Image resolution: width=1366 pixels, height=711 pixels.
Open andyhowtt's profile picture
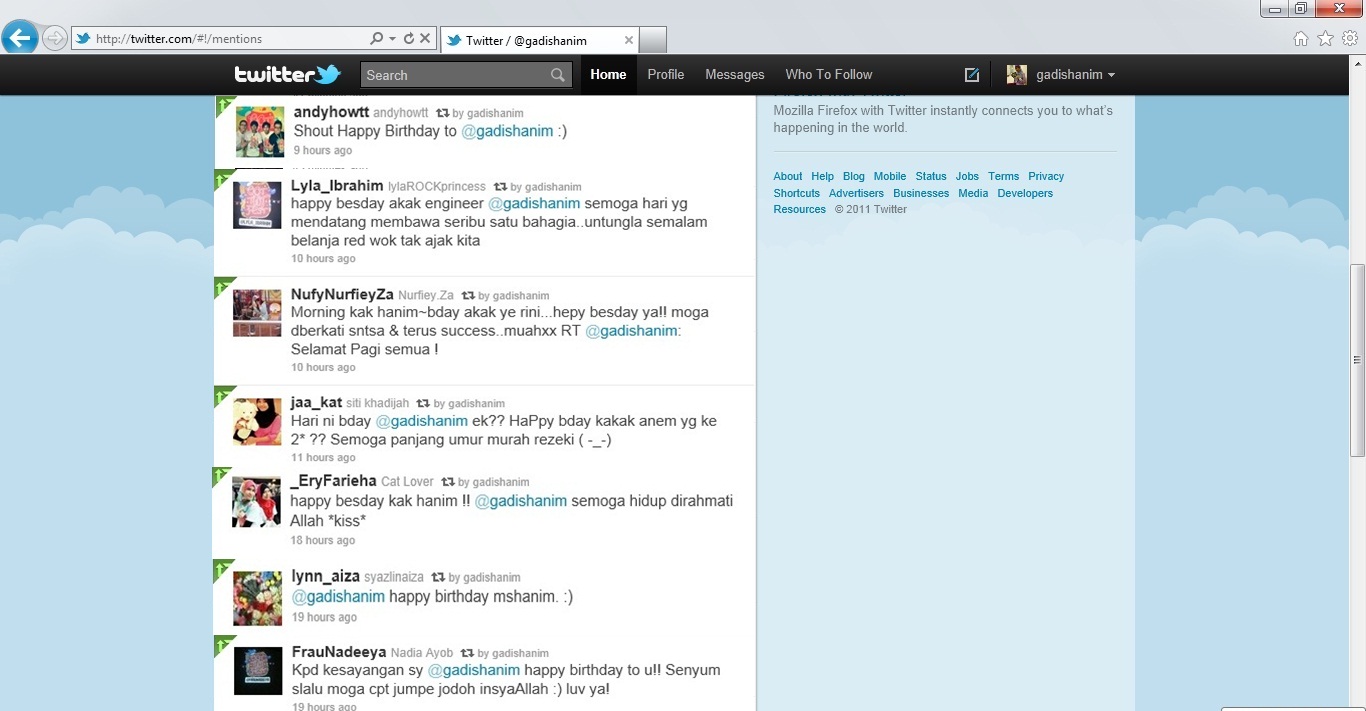[260, 131]
